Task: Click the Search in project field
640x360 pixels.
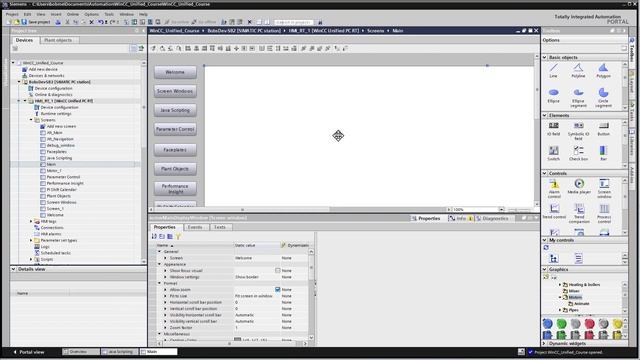Action: pos(294,22)
